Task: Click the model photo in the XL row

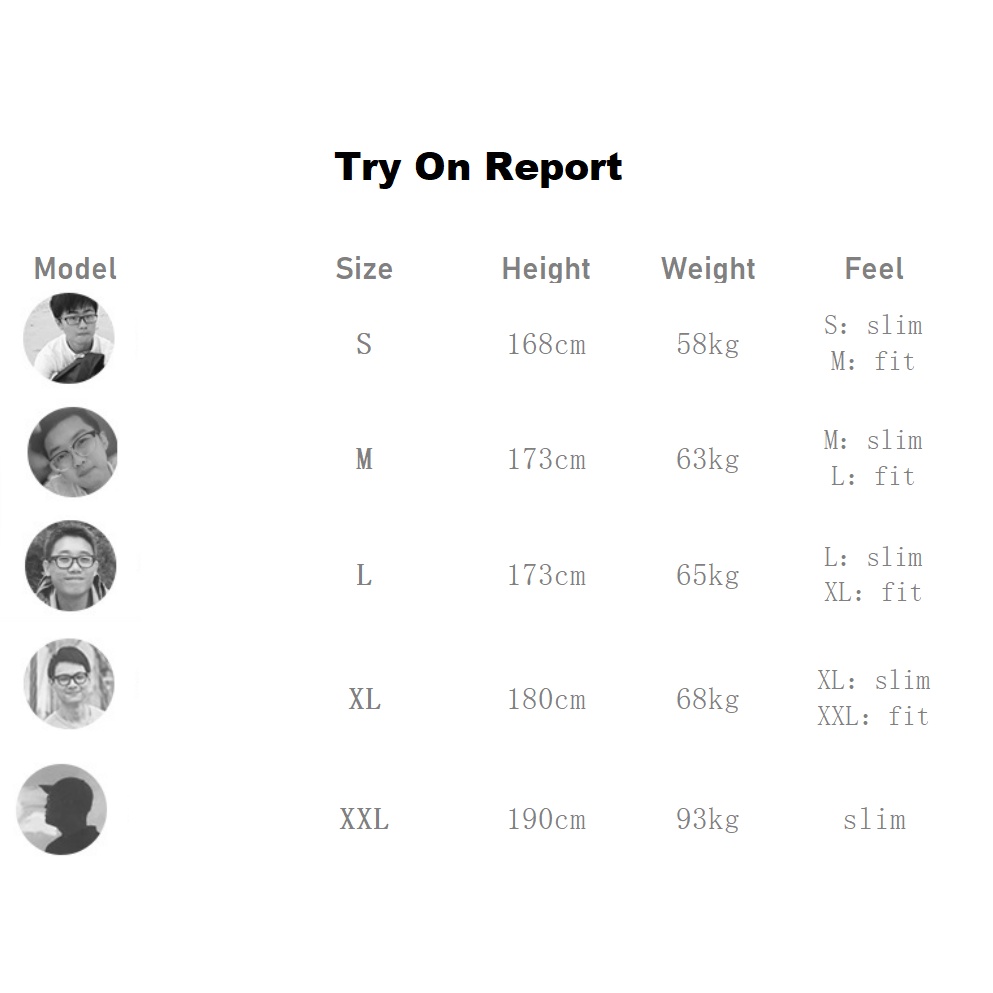Action: [x=69, y=684]
